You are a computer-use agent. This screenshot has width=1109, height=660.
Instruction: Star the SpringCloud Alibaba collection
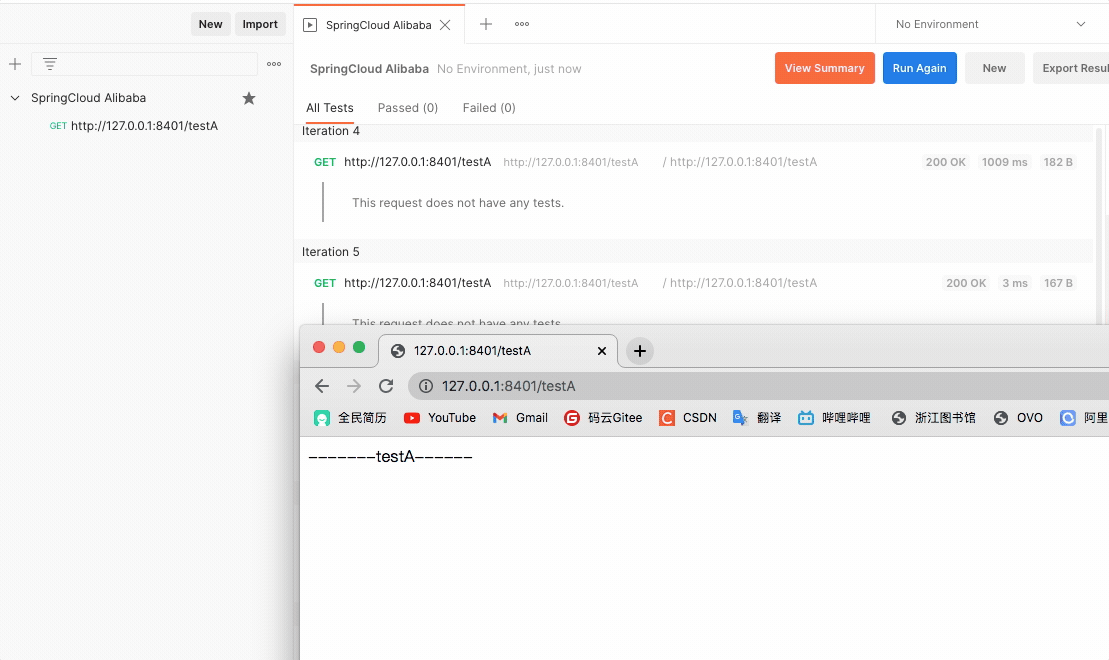tap(249, 98)
